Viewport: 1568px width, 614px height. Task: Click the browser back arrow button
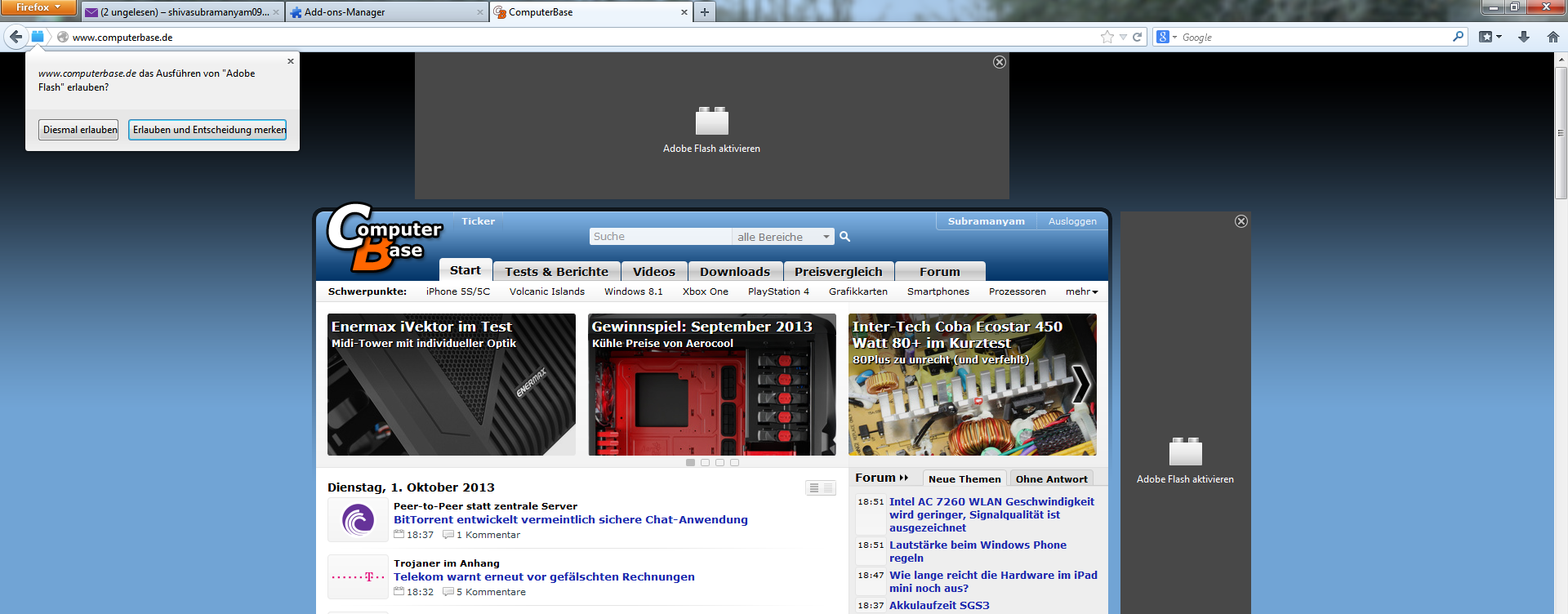coord(16,37)
